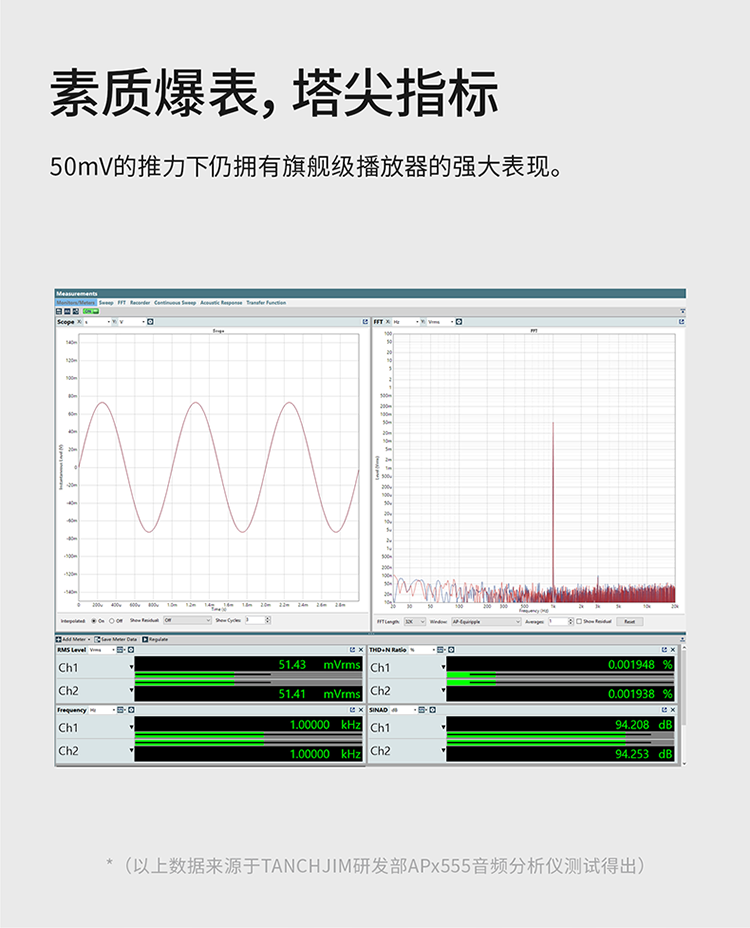Click THD+N Ratio Ch1 green bar
The width and height of the screenshot is (750, 928).
pos(471,676)
